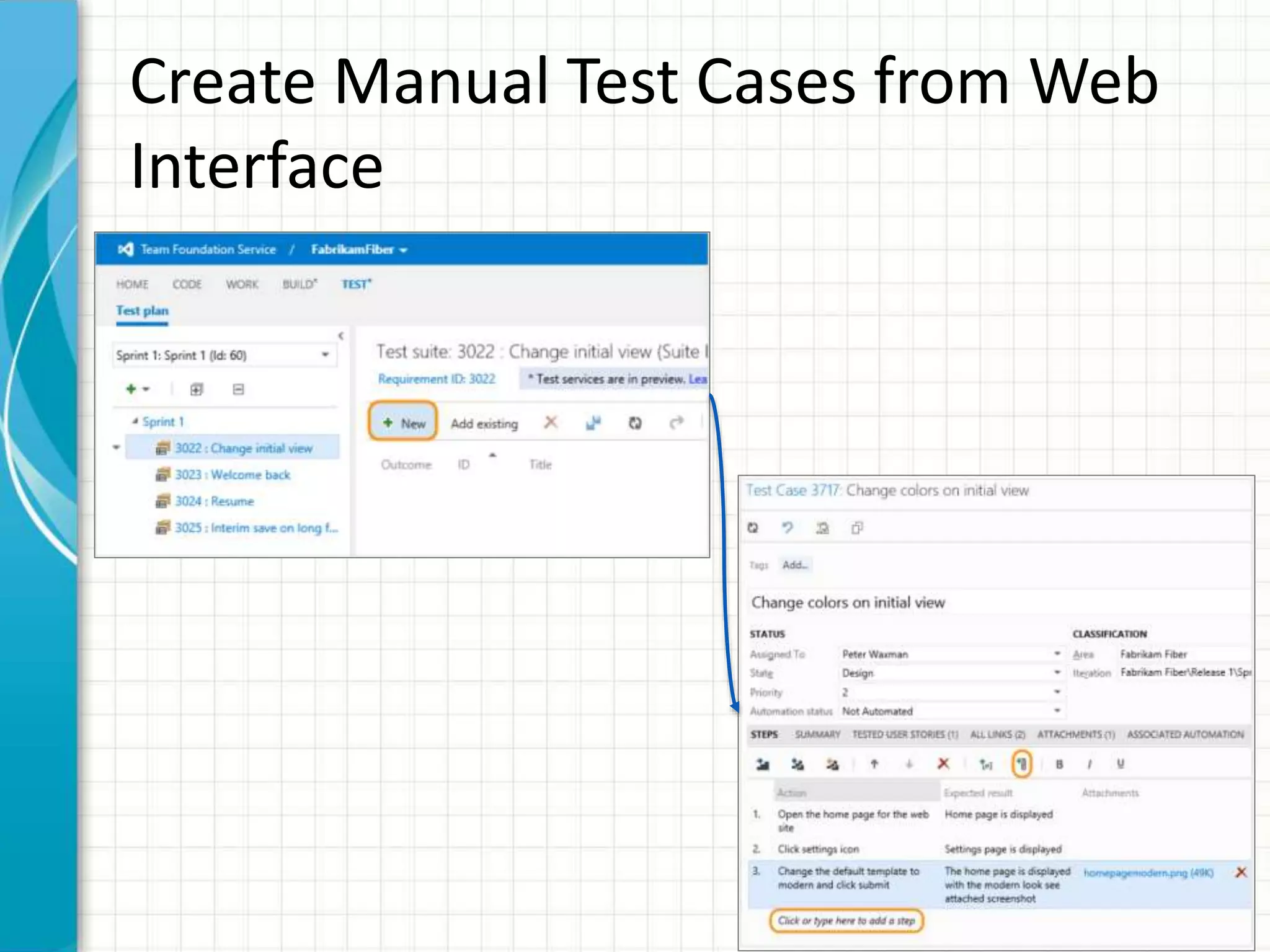This screenshot has width=1270, height=952.
Task: Toggle italic formatting in steps toolbar
Action: [1090, 765]
